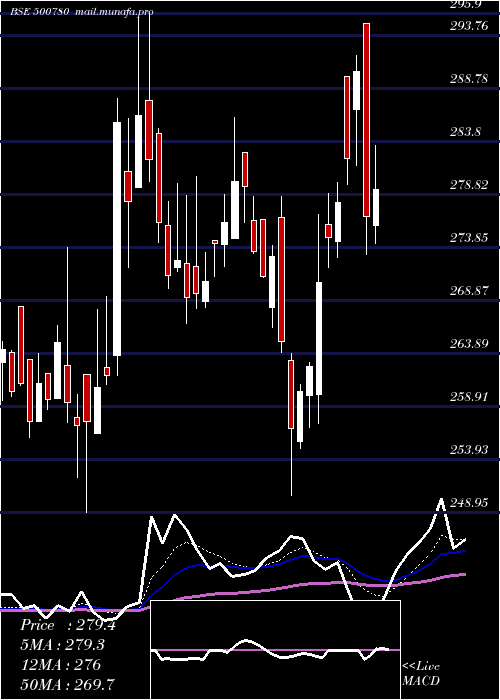
Task: Click the tallest red candle near 293.76
Action: pos(367,120)
